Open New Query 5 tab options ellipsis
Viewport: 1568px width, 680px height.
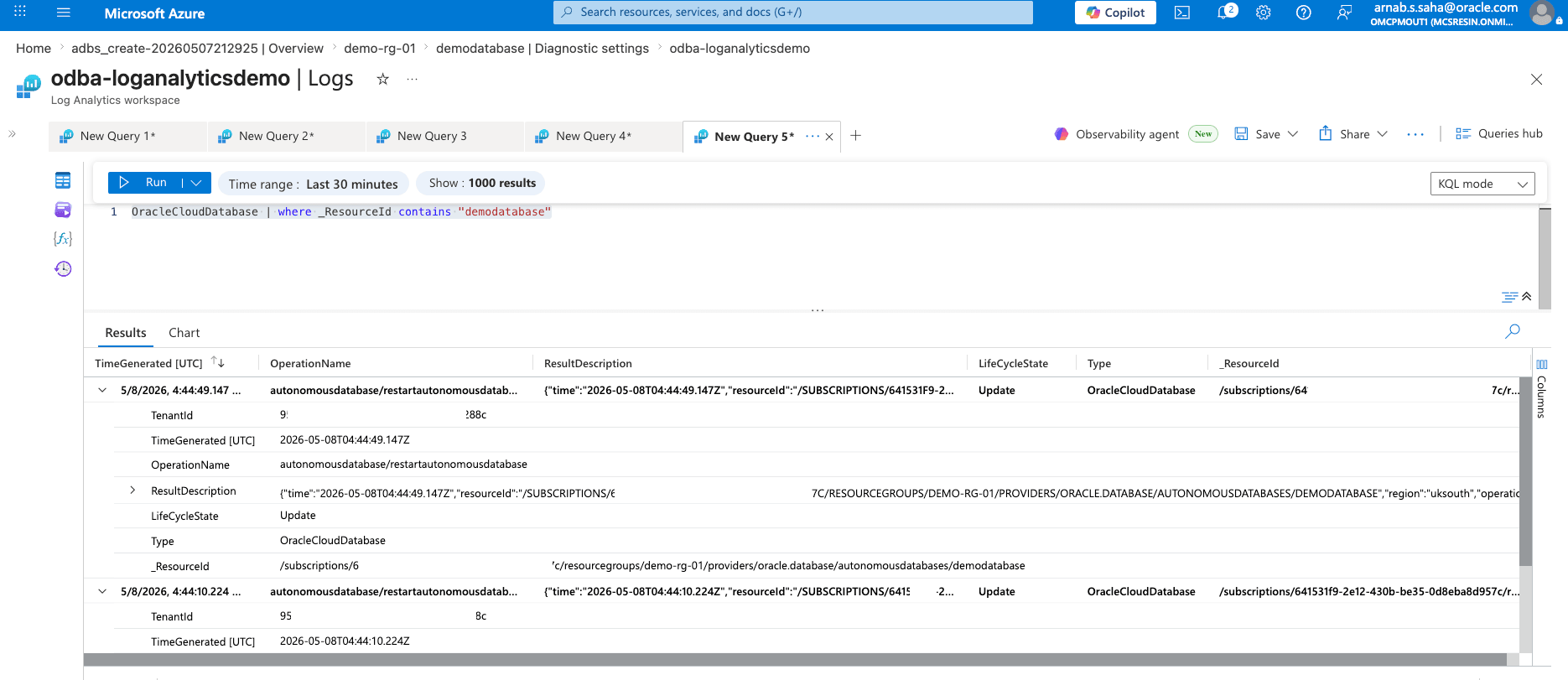pyautogui.click(x=812, y=136)
